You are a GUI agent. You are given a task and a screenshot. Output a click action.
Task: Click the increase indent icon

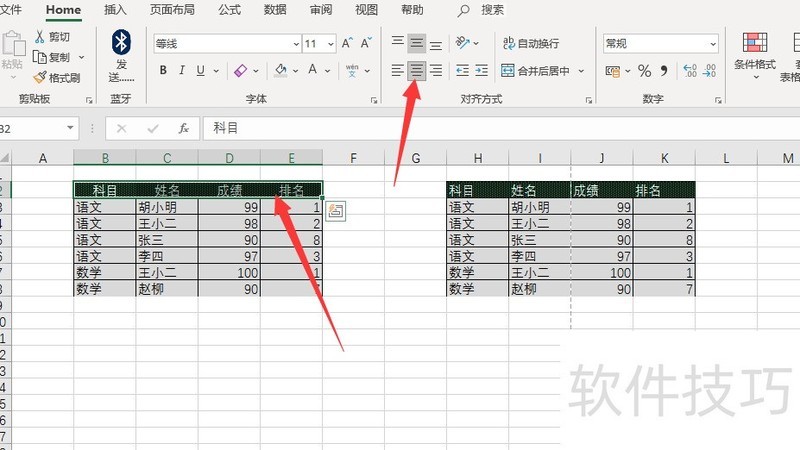click(x=482, y=70)
